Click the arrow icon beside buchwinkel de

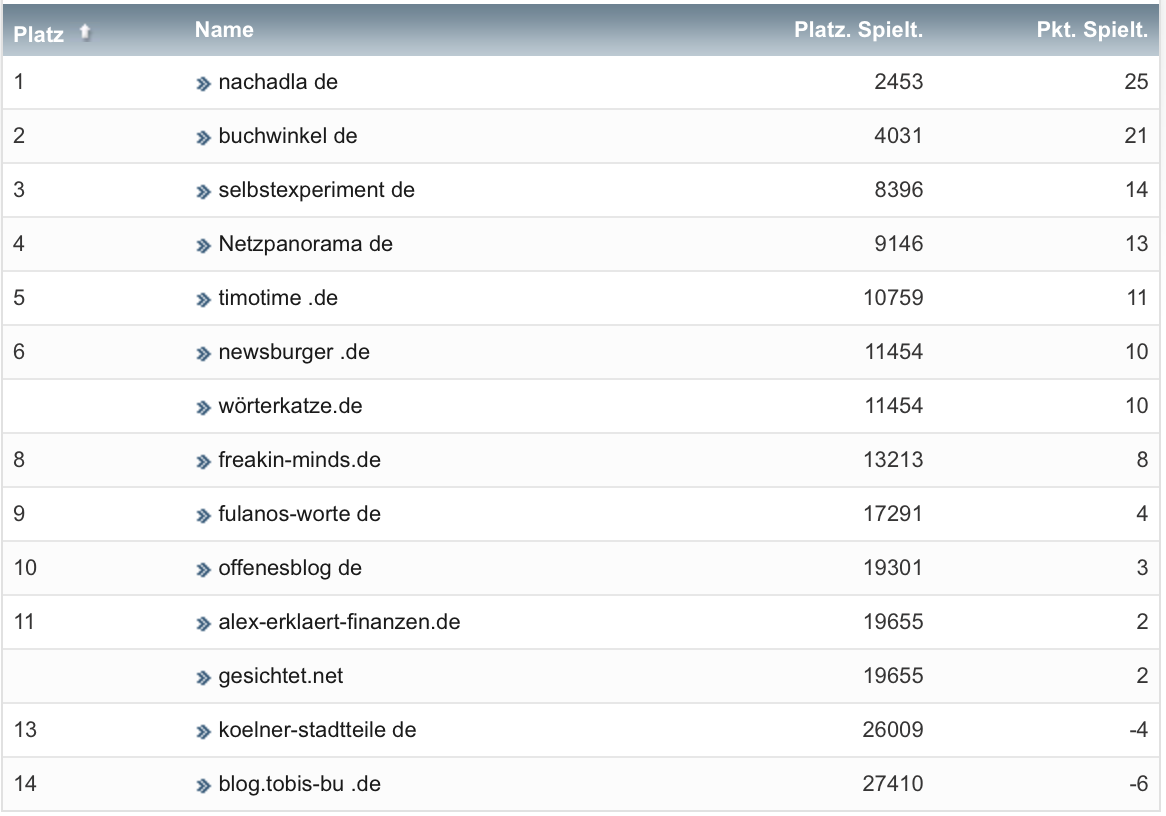click(x=204, y=138)
